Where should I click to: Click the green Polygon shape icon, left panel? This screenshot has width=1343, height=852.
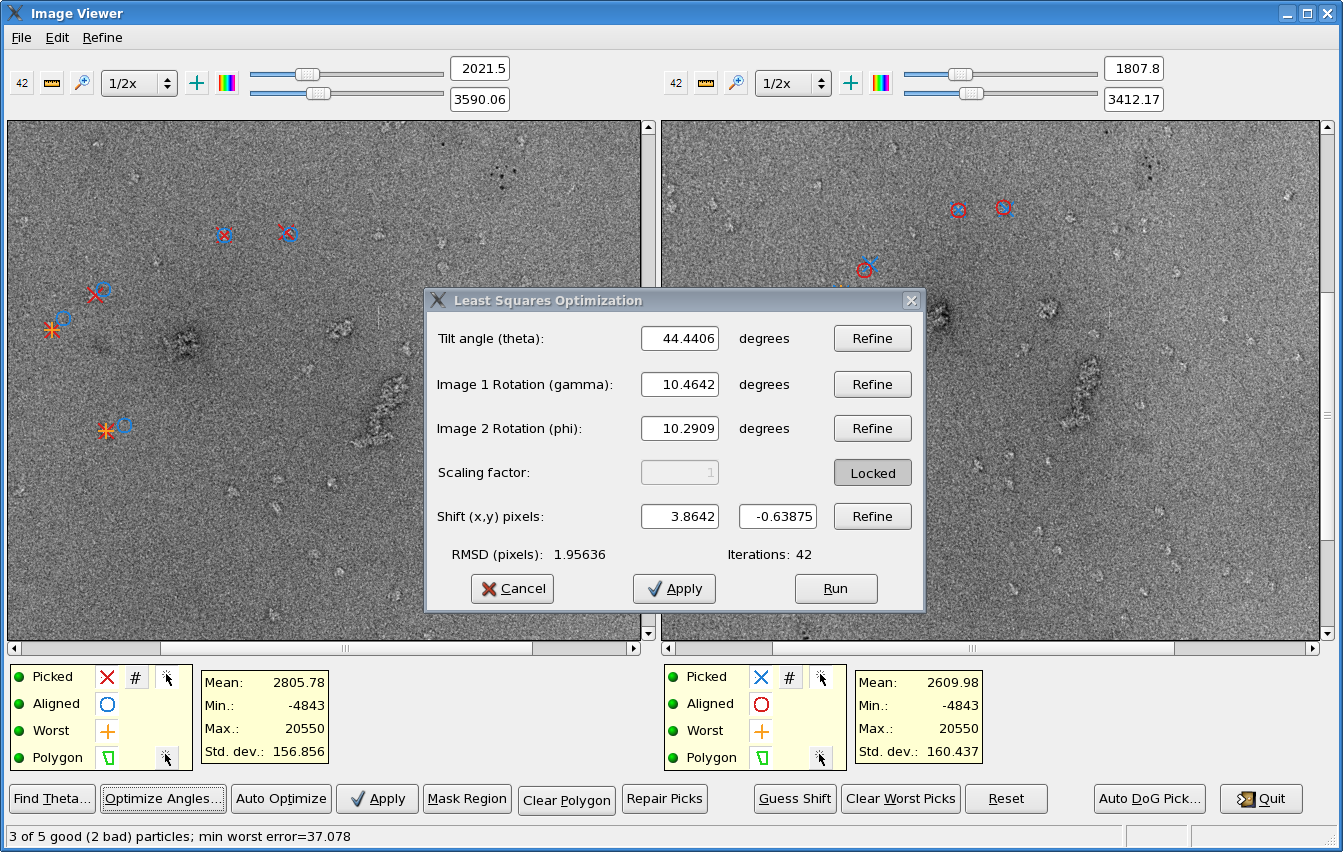pos(107,758)
